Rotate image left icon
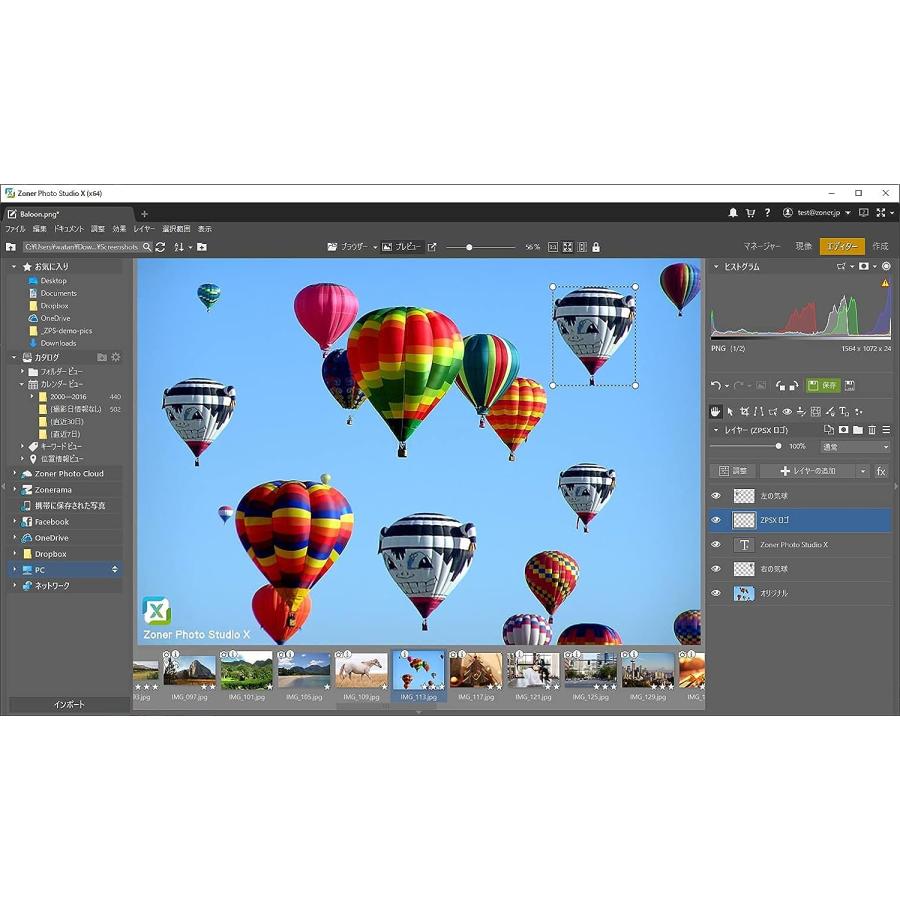900x900 pixels. pyautogui.click(x=781, y=385)
